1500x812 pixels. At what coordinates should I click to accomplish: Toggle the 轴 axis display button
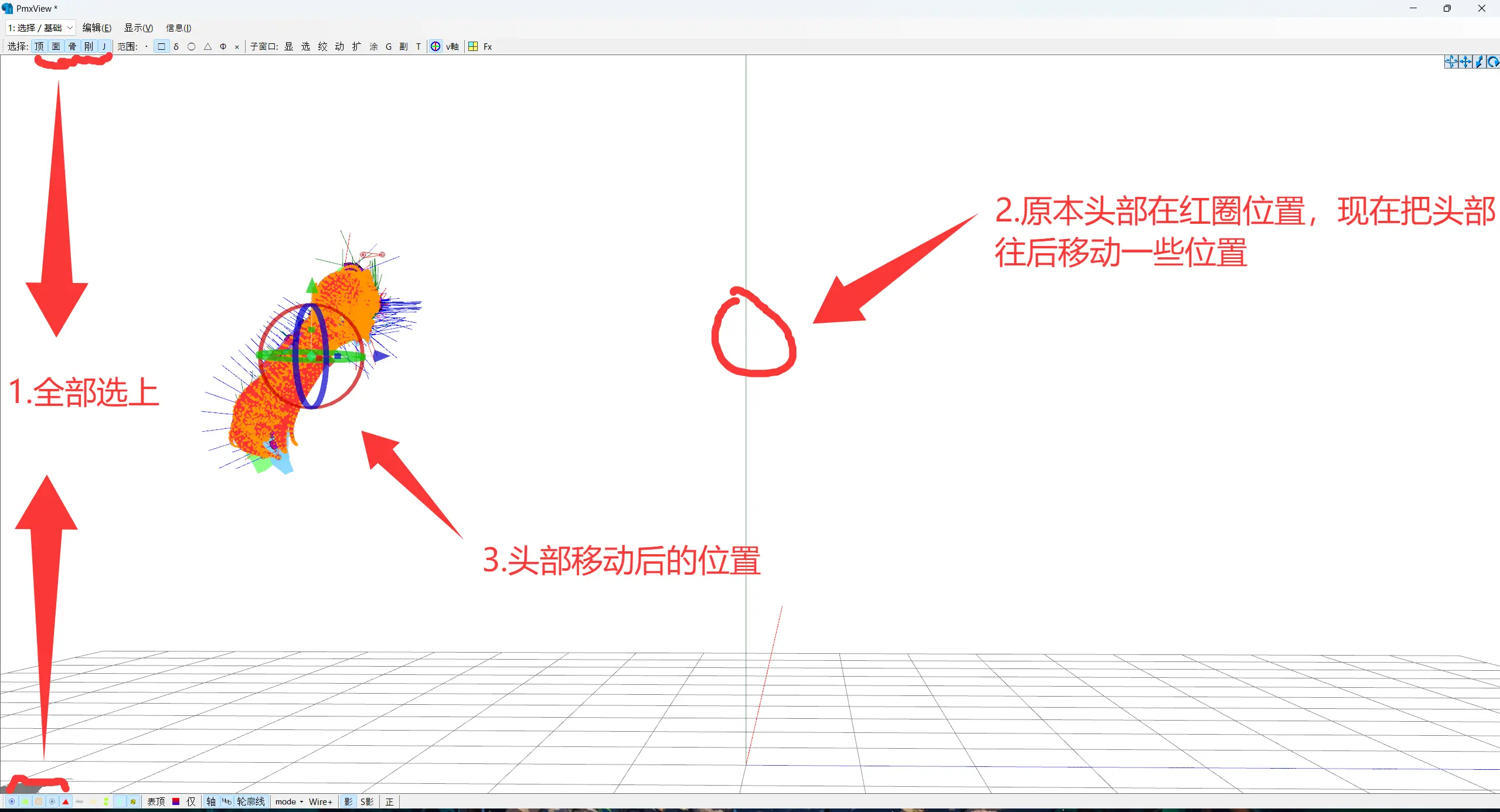pos(211,801)
